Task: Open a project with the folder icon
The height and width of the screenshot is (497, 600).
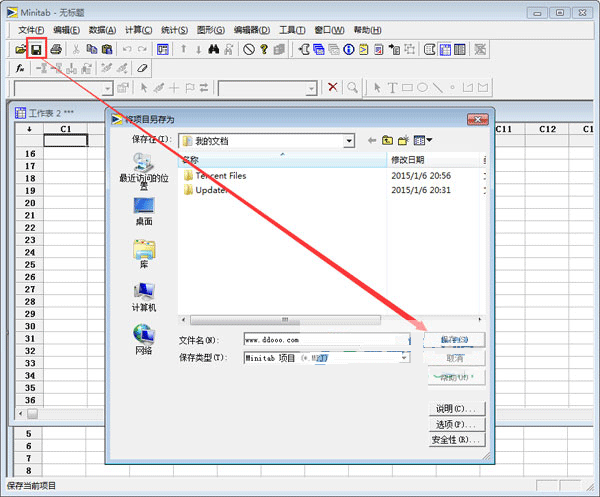Action: coord(20,49)
